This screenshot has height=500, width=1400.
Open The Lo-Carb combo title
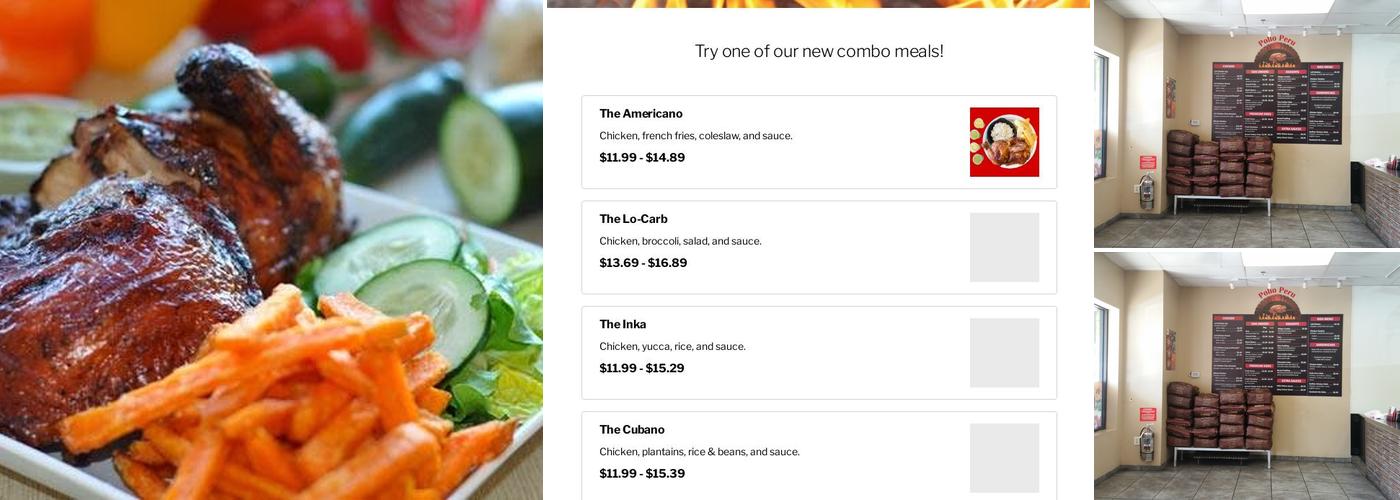(633, 219)
